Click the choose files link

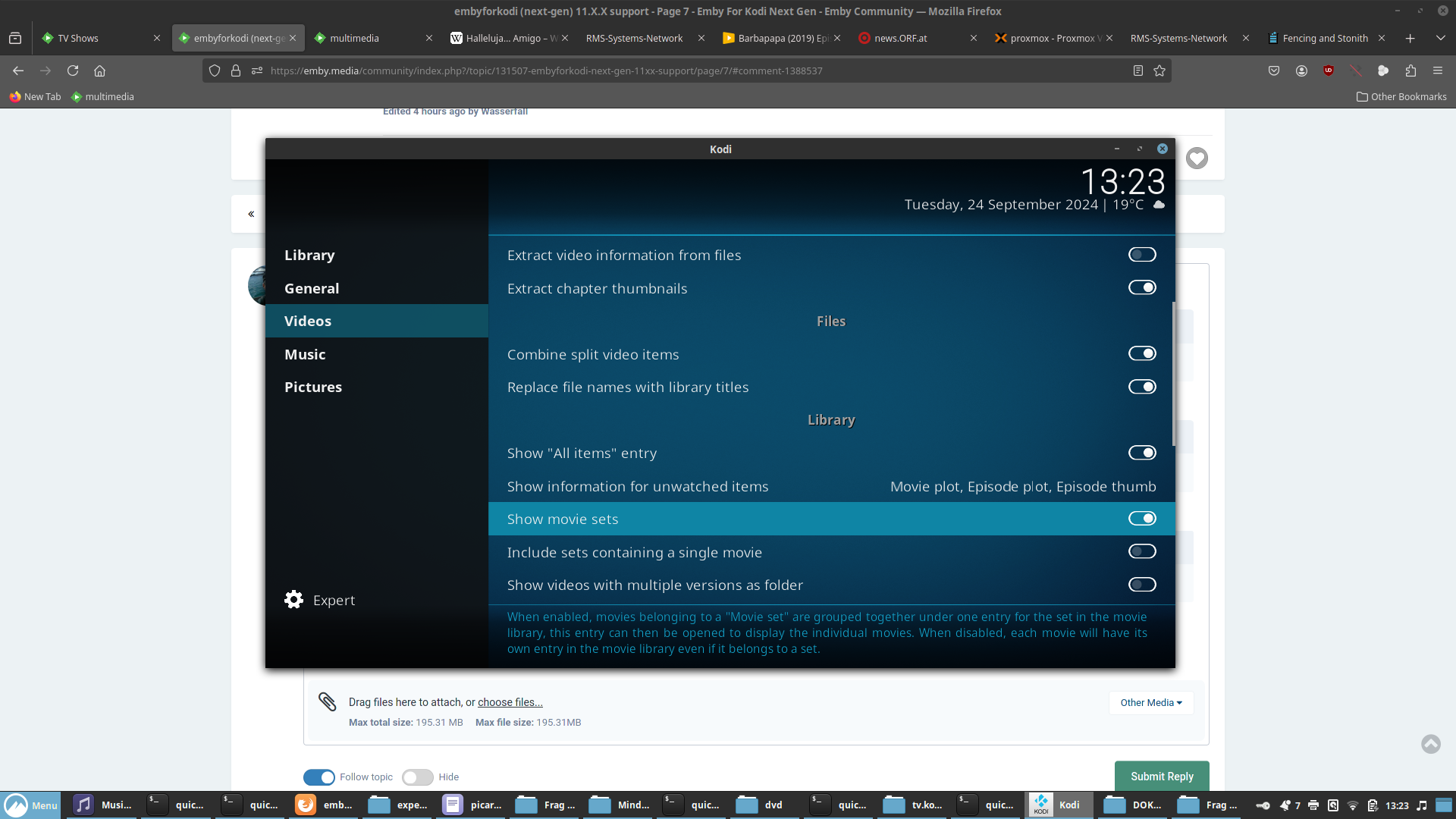510,702
